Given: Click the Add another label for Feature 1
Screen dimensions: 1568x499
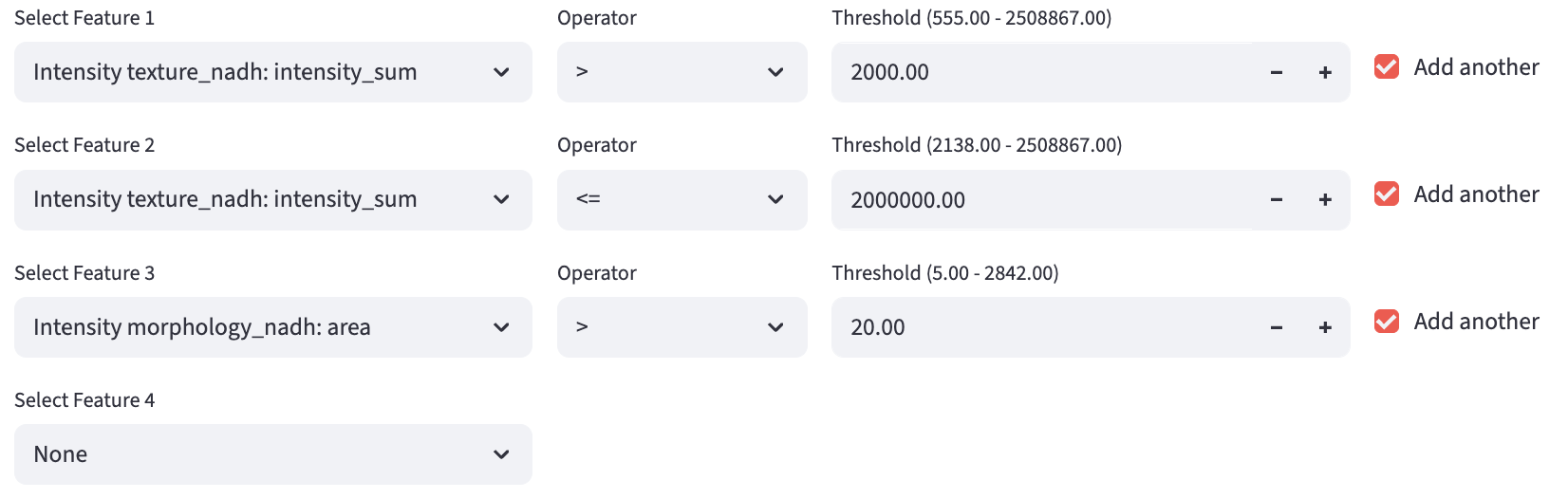Looking at the screenshot, I should click(x=1476, y=67).
